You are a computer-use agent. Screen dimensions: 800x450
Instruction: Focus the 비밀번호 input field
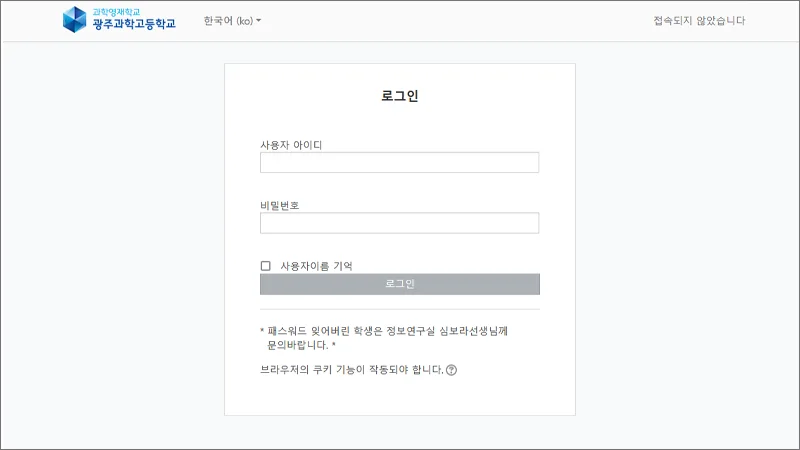(x=399, y=223)
